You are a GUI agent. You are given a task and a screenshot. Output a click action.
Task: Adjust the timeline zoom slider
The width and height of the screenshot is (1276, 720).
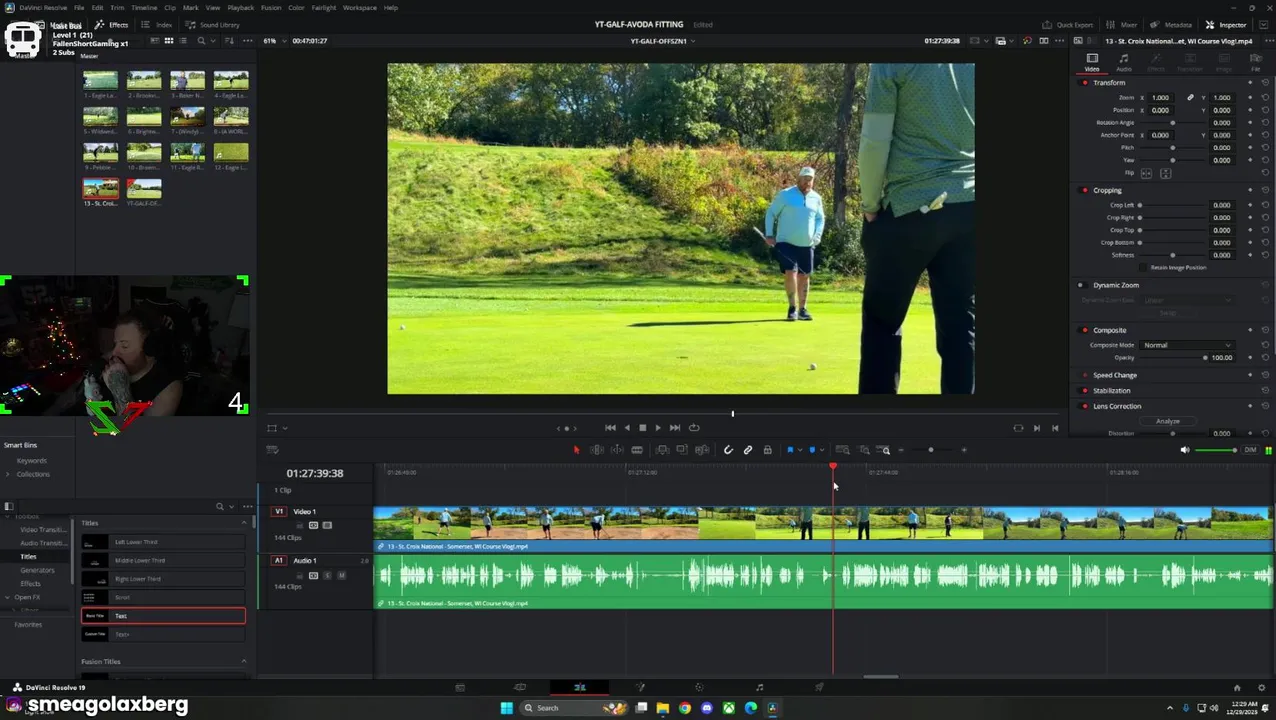[x=931, y=450]
